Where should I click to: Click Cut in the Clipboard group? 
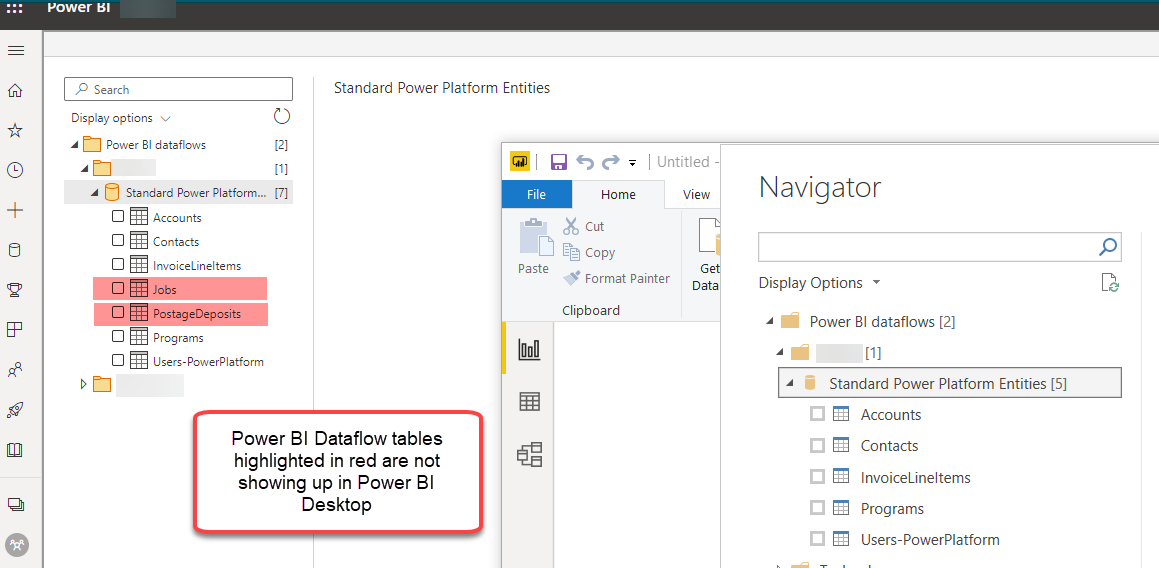pyautogui.click(x=584, y=226)
